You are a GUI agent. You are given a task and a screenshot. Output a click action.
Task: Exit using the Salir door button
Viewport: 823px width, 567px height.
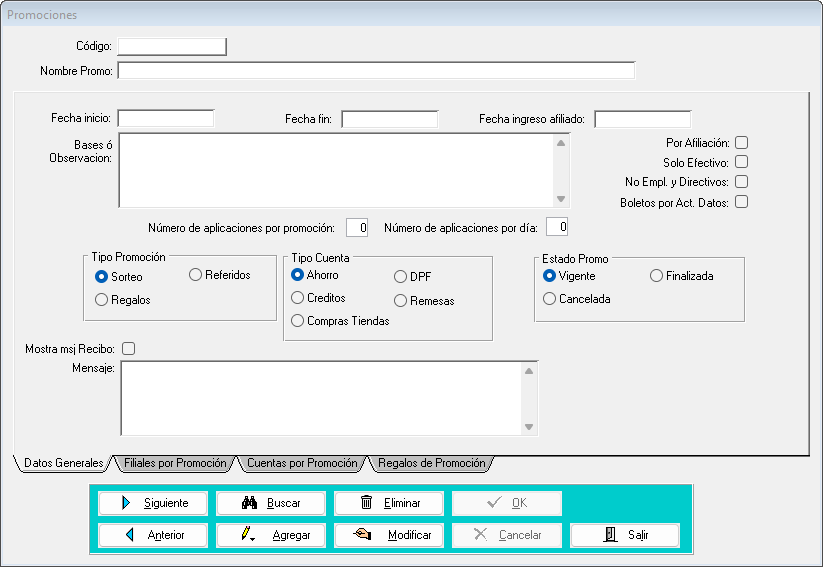pyautogui.click(x=625, y=535)
